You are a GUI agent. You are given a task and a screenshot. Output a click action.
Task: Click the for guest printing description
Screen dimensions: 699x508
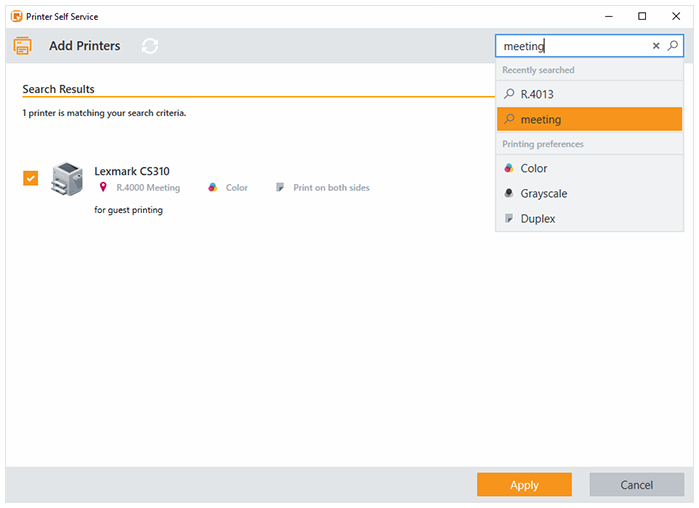[x=128, y=210]
